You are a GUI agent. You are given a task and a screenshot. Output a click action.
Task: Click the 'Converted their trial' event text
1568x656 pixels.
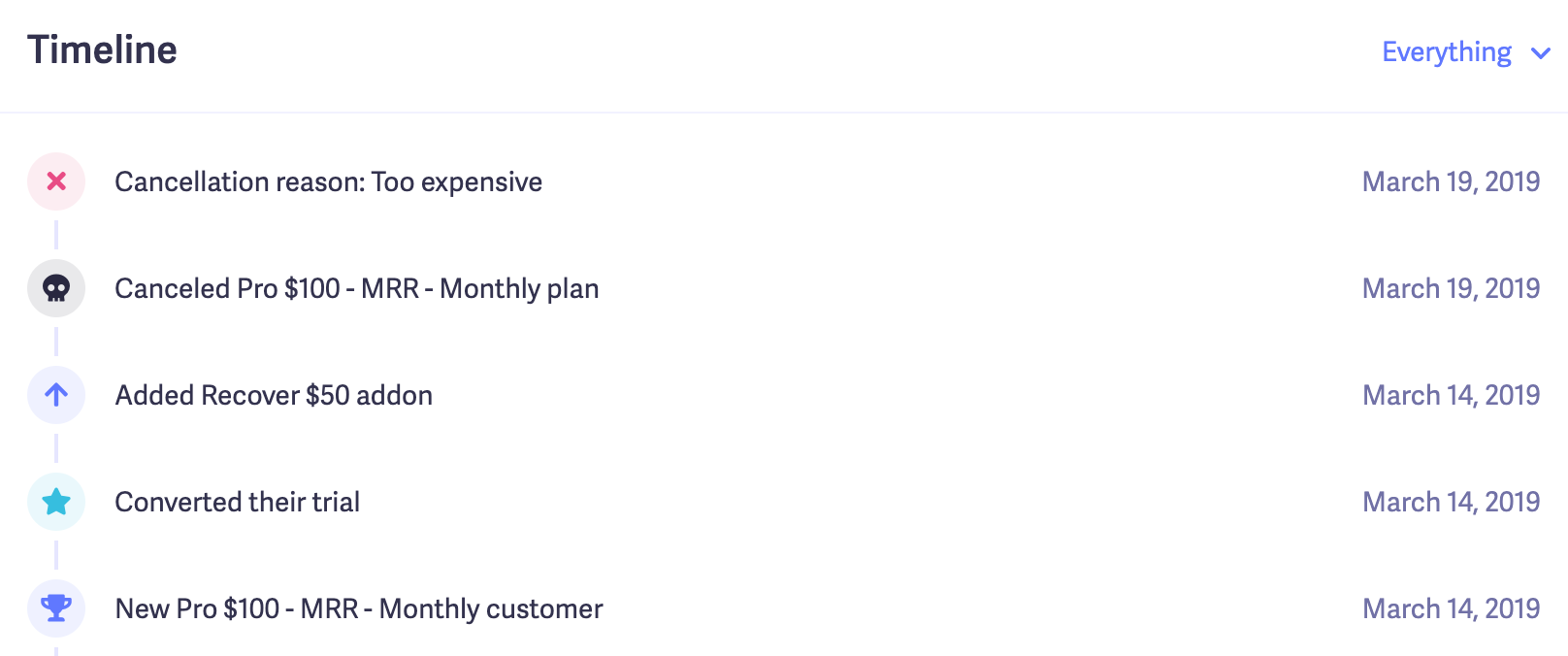(237, 503)
